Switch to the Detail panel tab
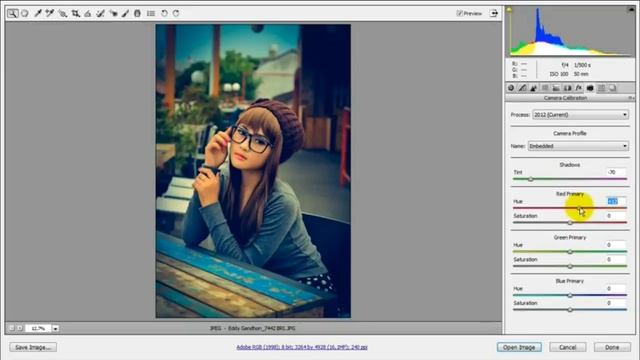The width and height of the screenshot is (640, 360). point(533,88)
